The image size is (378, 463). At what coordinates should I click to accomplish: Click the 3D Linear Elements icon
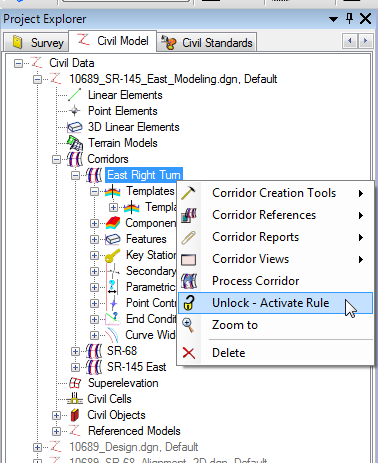(x=75, y=127)
